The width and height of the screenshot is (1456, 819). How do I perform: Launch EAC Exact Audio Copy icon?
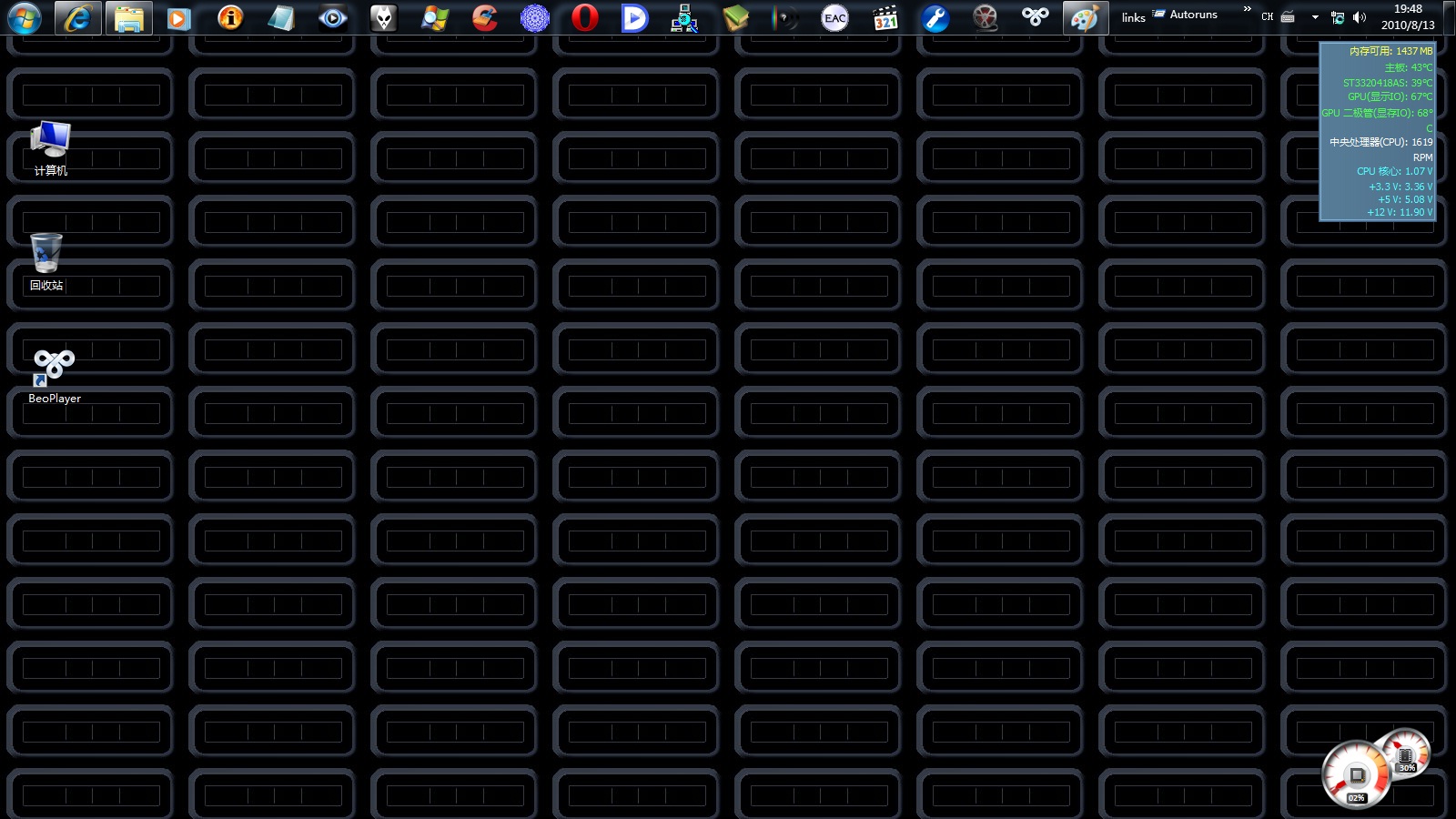(x=834, y=17)
